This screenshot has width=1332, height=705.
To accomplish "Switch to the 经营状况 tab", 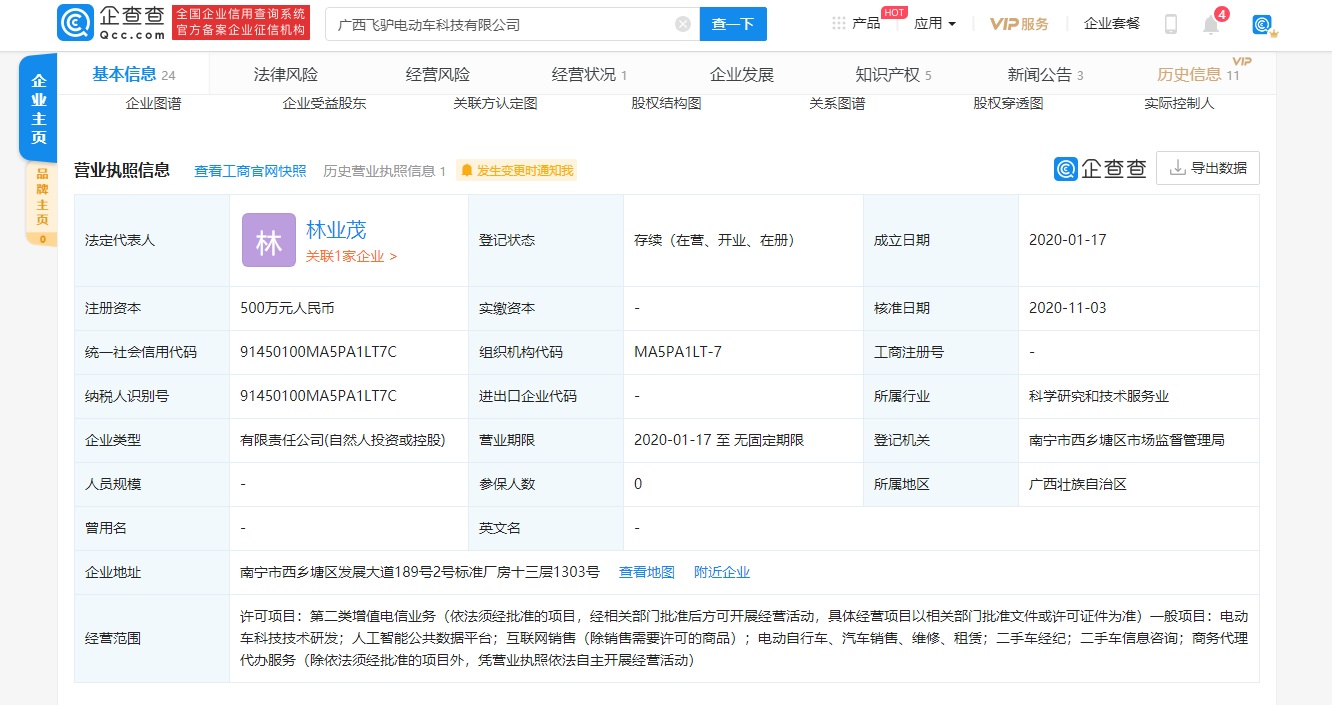I will [x=589, y=74].
